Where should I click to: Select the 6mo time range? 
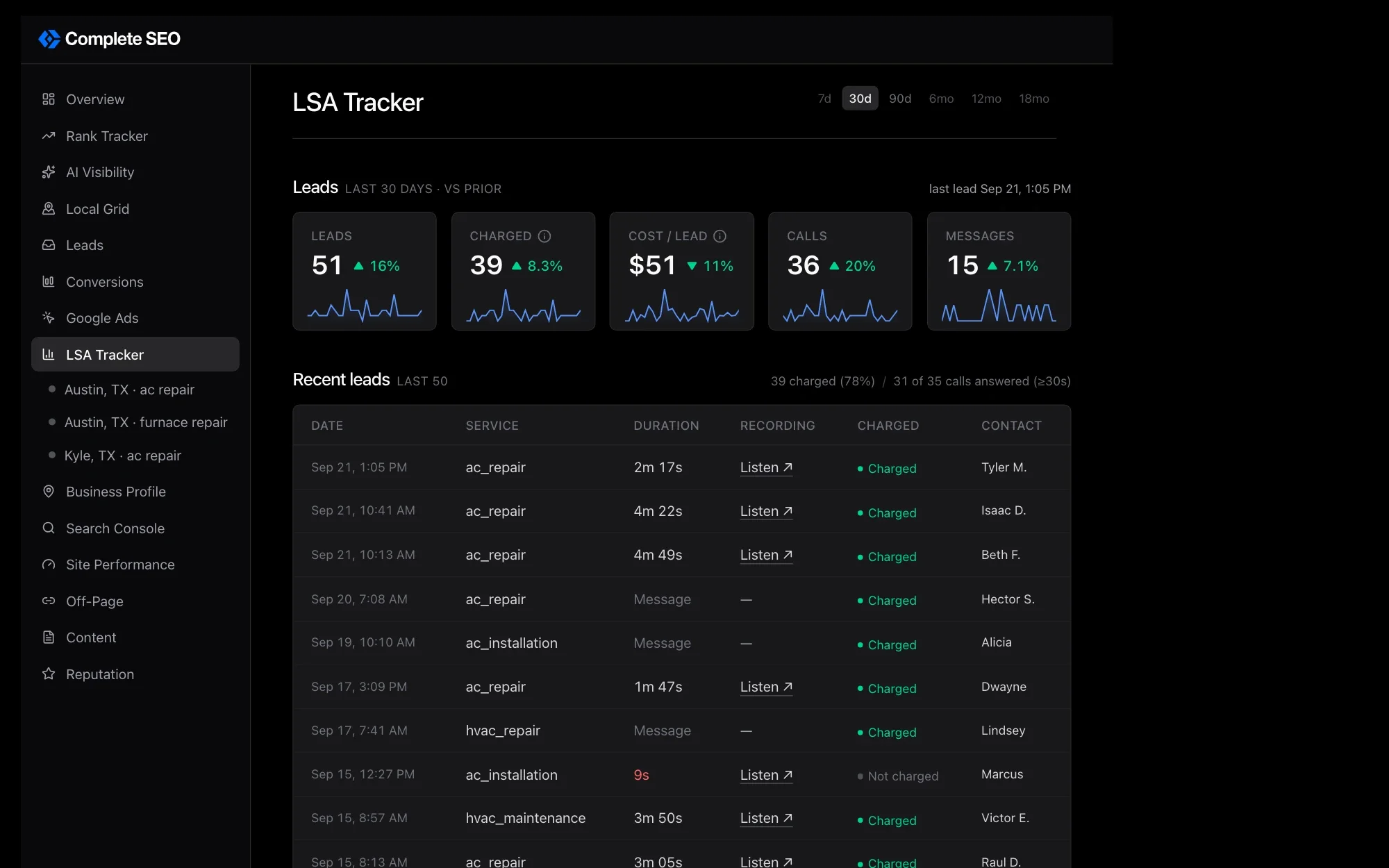point(941,99)
